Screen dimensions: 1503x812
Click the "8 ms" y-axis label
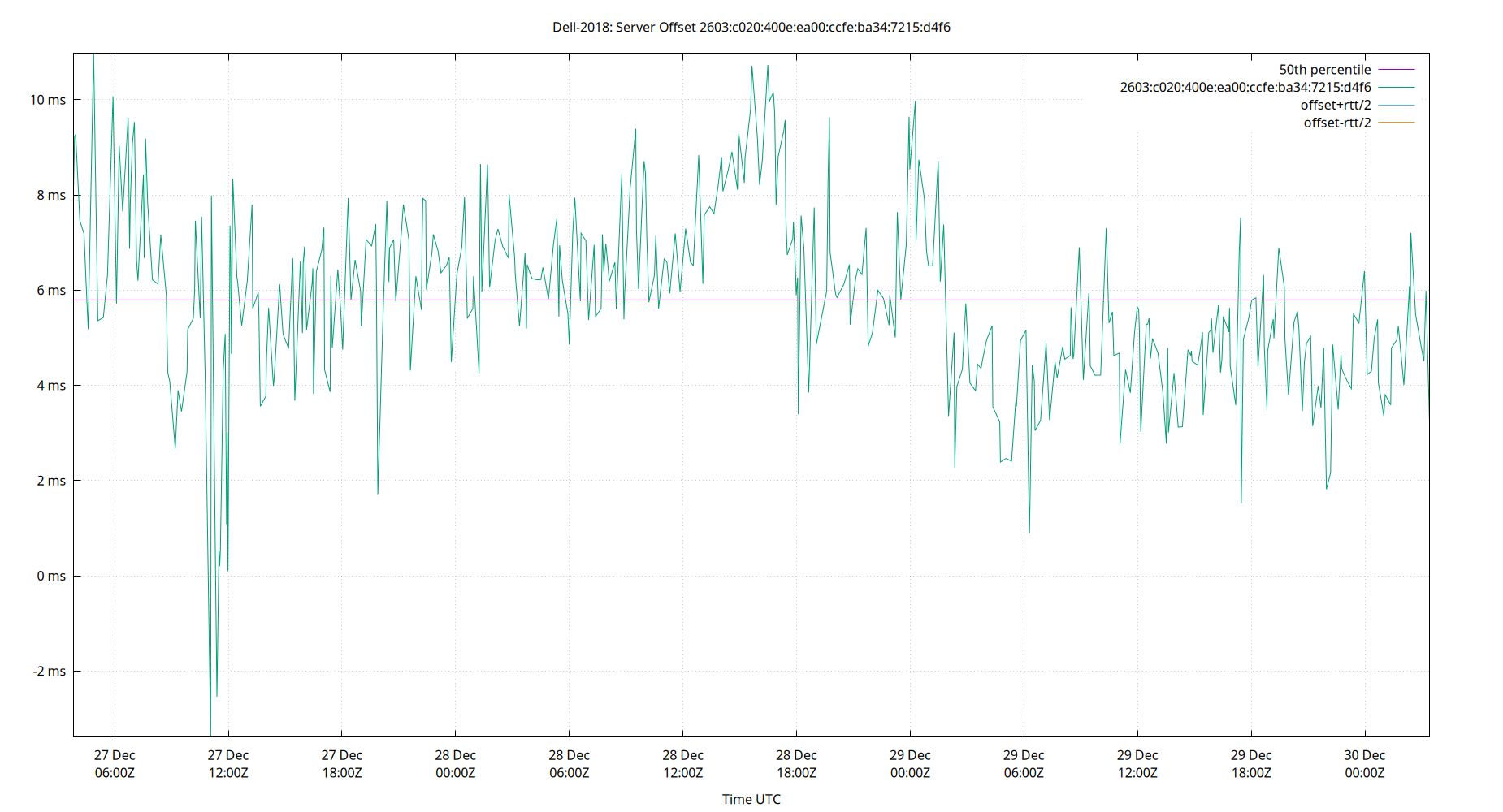tap(51, 195)
